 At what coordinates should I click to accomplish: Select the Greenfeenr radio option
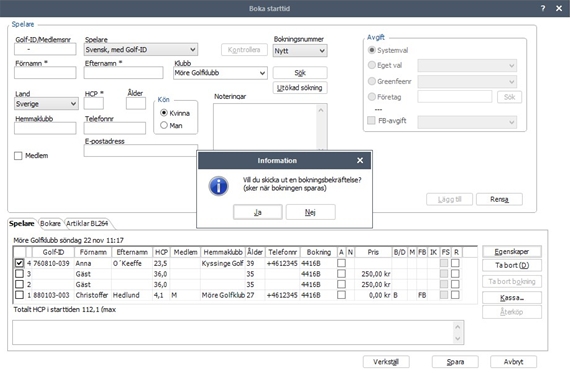[x=372, y=81]
